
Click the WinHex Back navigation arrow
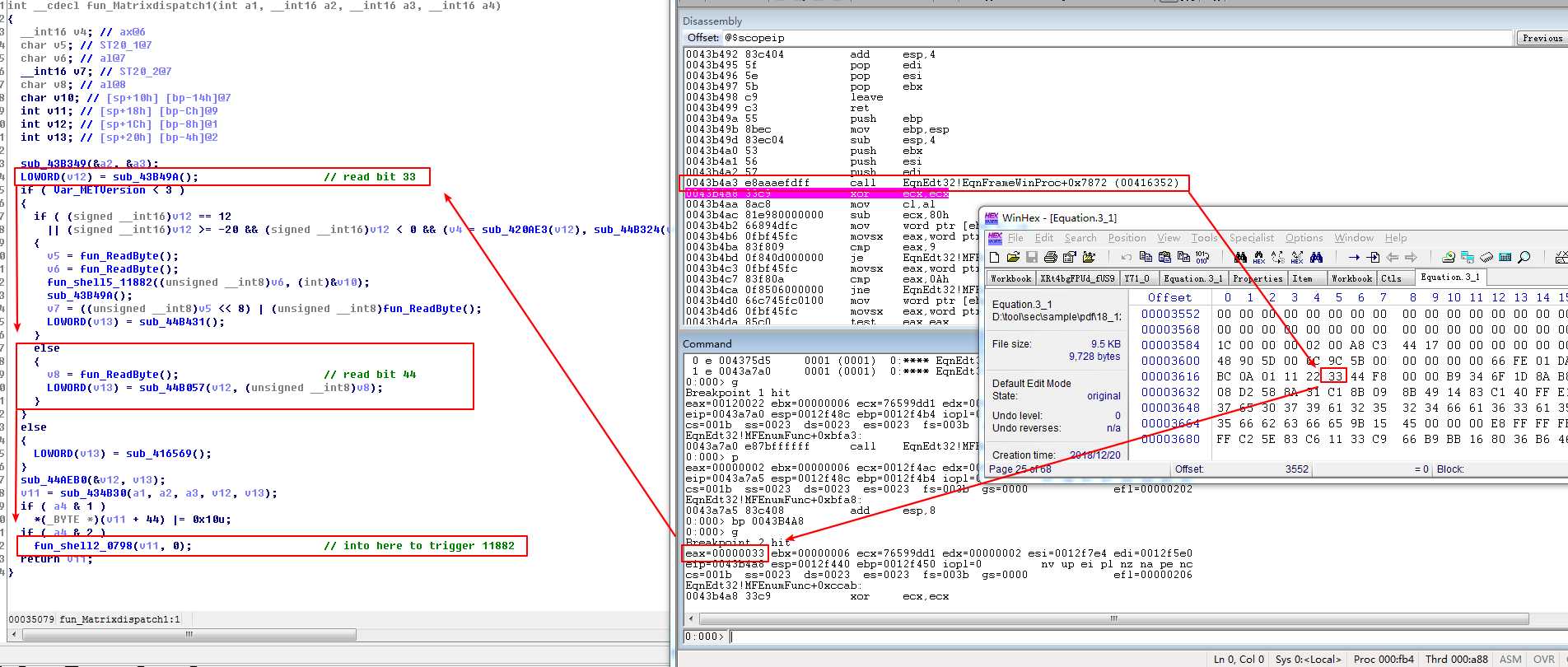coord(1393,258)
